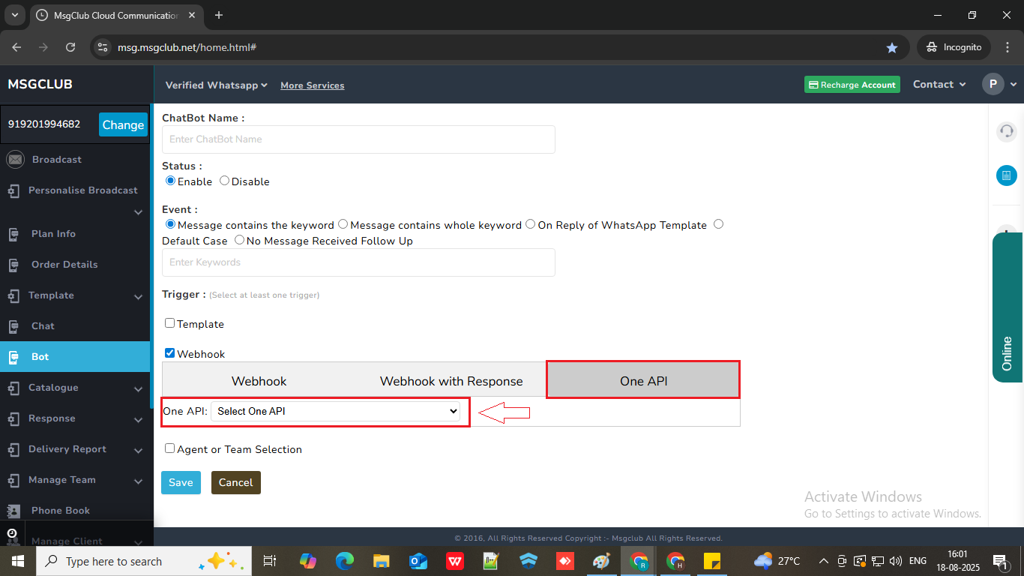
Task: Open the Windows Start menu
Action: pos(18,561)
